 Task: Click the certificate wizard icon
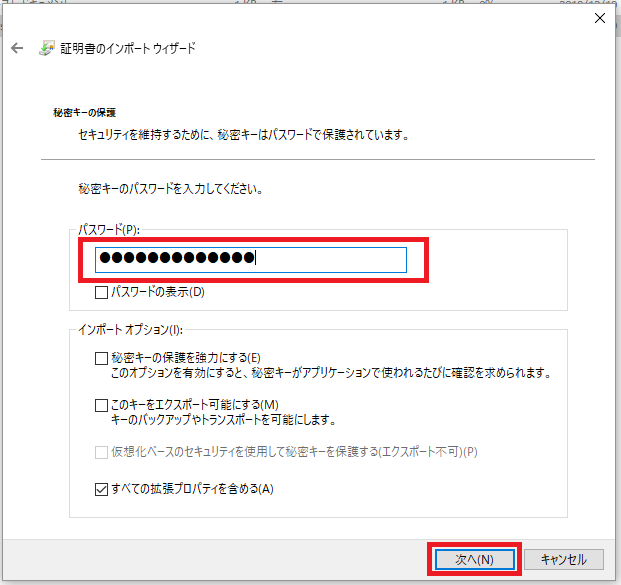coord(47,48)
